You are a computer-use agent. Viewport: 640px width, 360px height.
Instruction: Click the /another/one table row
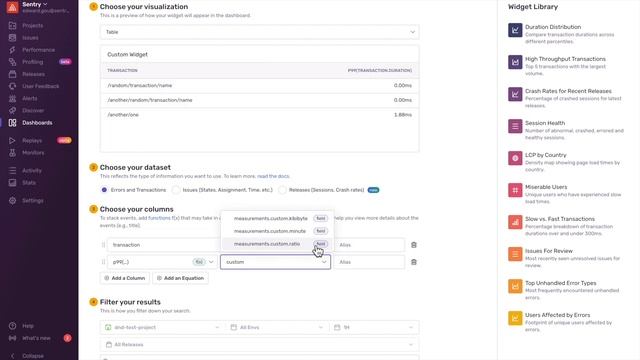click(260, 115)
